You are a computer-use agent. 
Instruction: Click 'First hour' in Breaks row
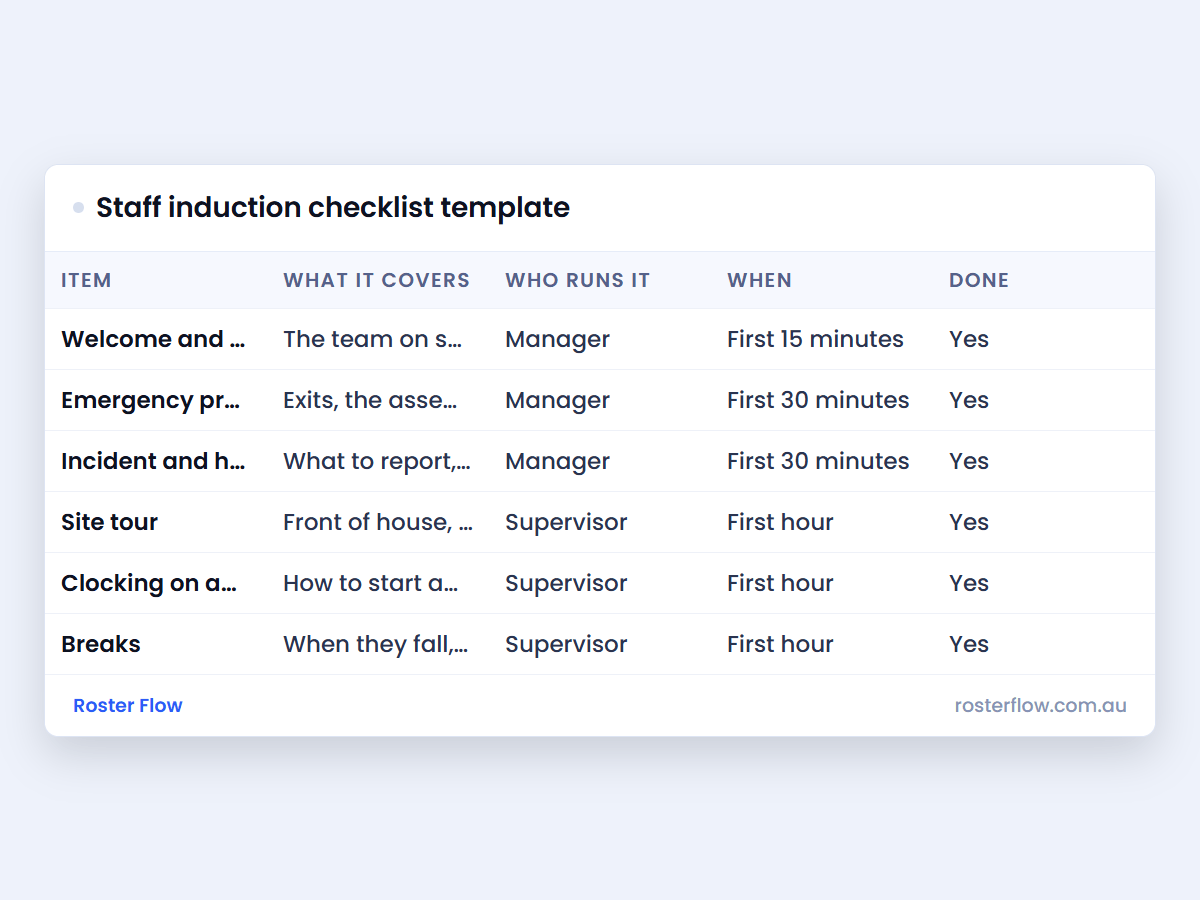[x=780, y=644]
